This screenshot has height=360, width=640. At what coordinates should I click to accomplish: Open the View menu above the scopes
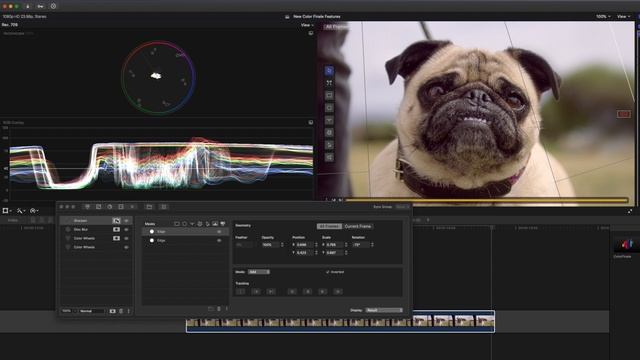tap(307, 25)
